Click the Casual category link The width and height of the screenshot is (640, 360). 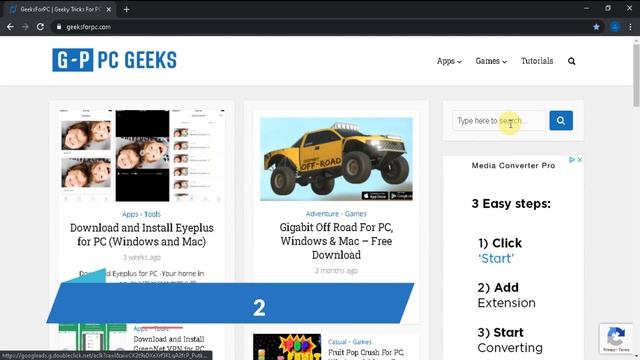pos(337,342)
